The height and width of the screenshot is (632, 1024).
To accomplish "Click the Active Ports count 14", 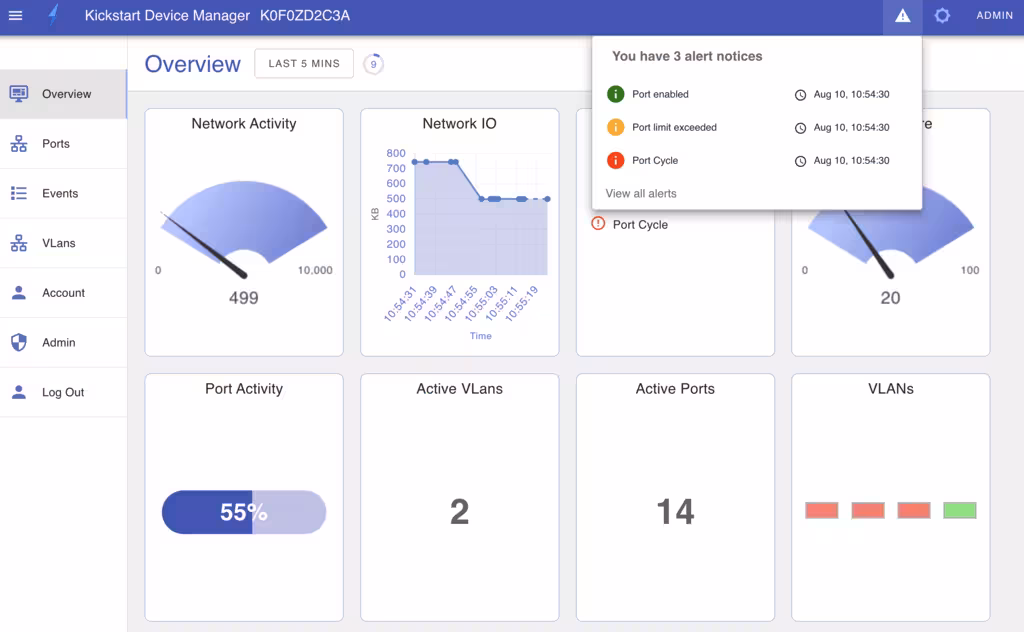I will [675, 512].
